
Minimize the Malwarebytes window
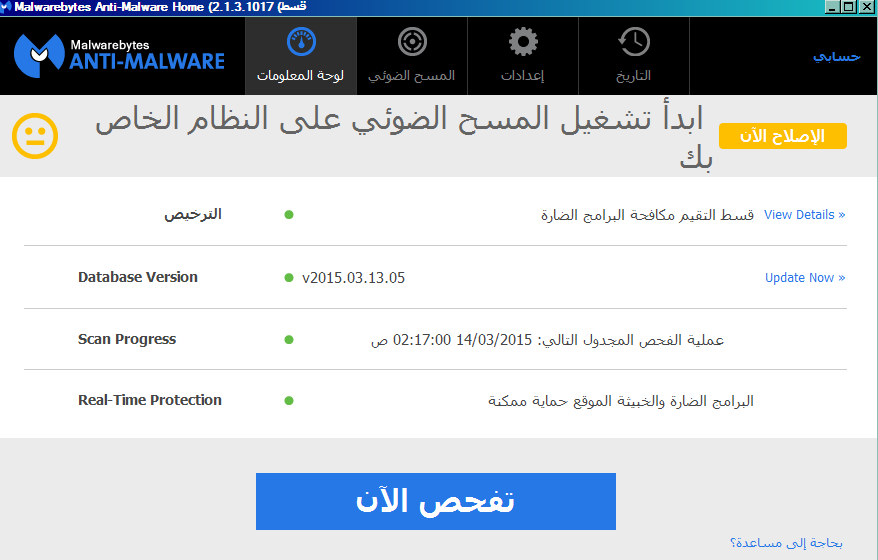point(832,7)
